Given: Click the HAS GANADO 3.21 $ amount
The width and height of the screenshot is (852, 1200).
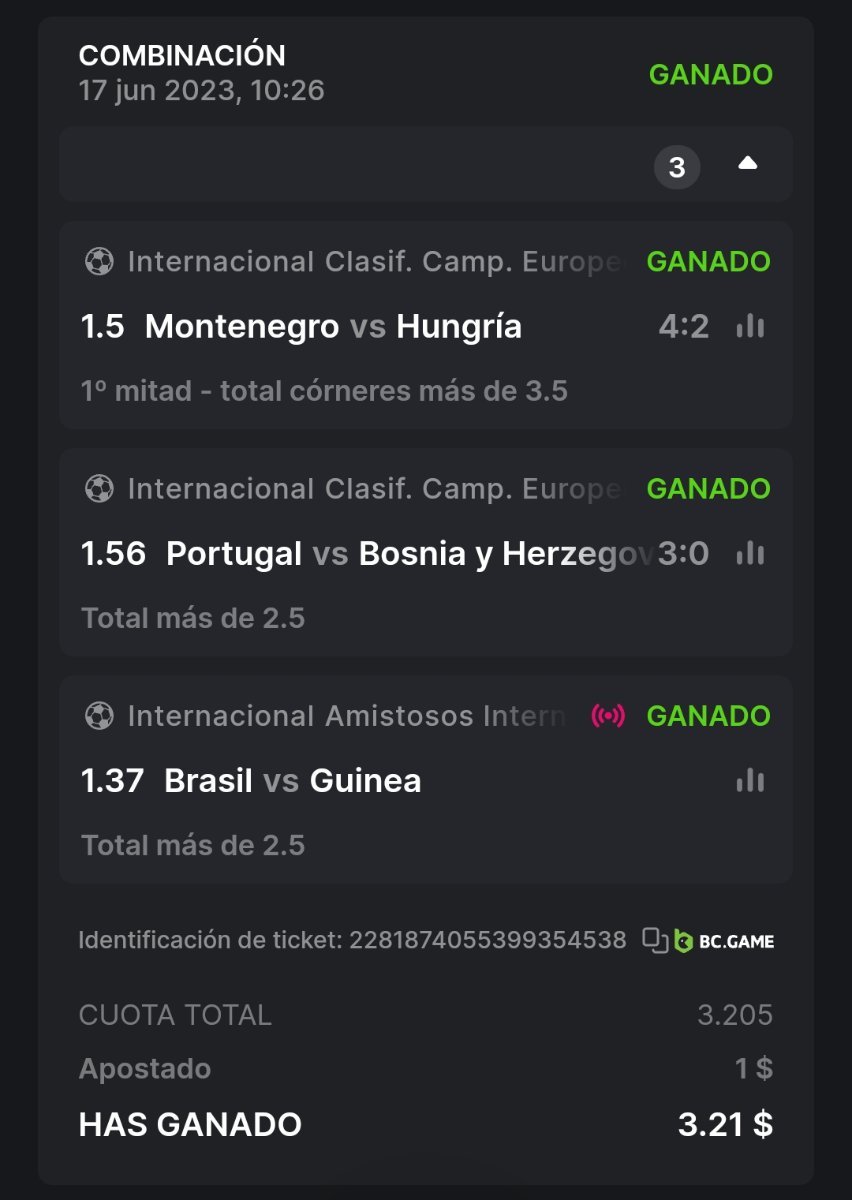Looking at the screenshot, I should (x=724, y=1124).
